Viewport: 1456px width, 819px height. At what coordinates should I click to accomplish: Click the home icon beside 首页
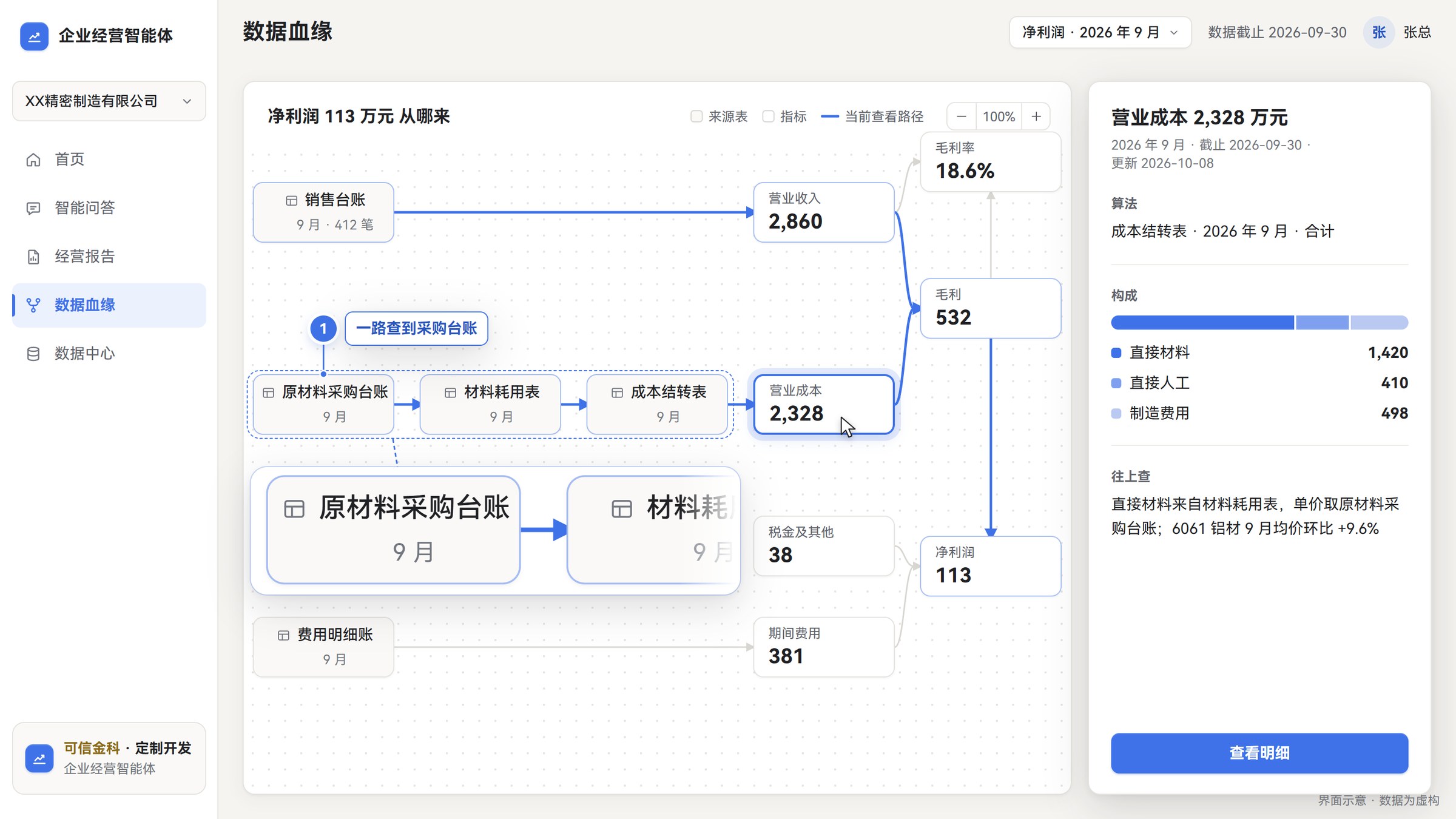pyautogui.click(x=33, y=160)
